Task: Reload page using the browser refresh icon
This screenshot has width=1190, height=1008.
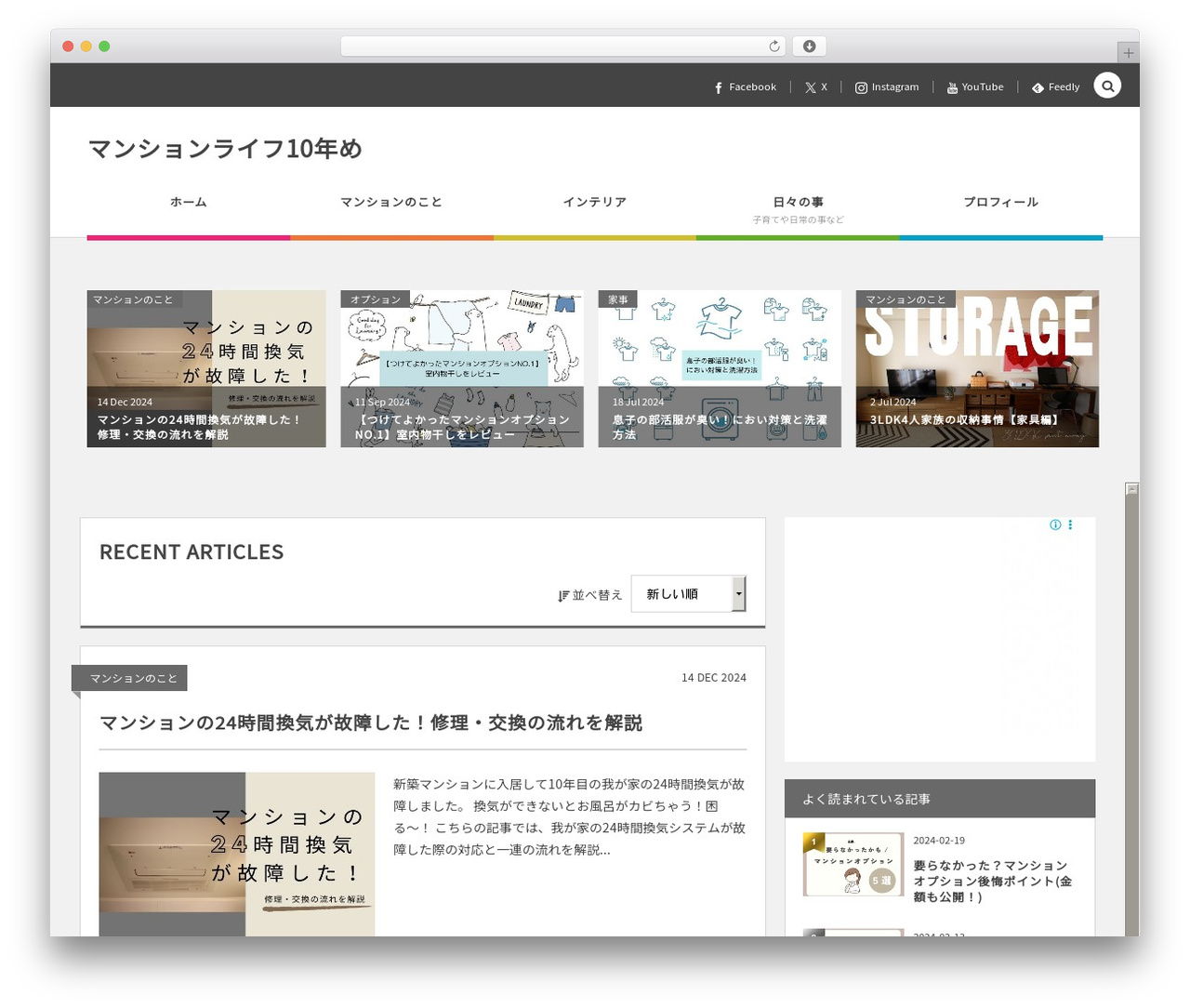Action: [773, 46]
